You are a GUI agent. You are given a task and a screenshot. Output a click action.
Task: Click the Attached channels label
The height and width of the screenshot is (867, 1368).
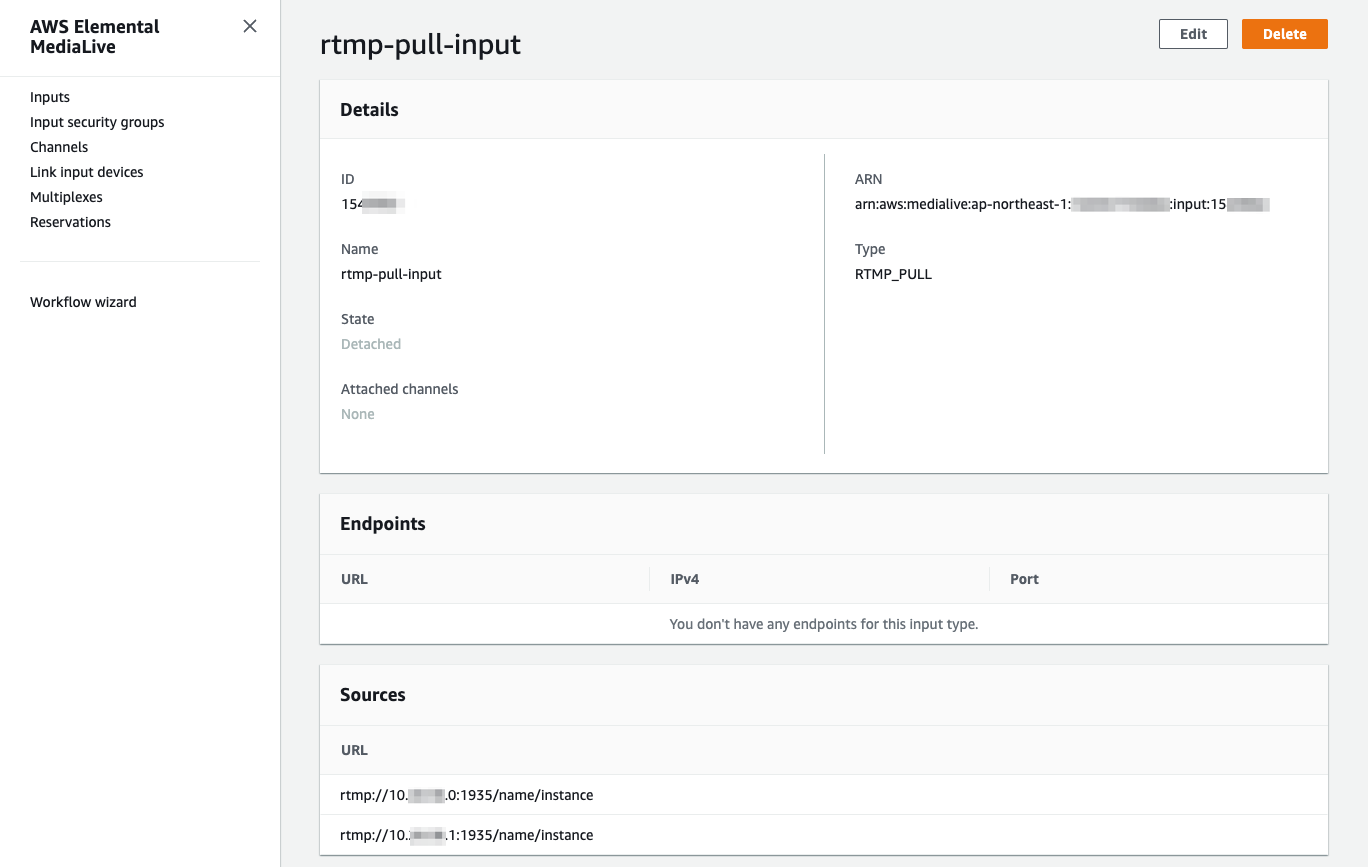400,389
